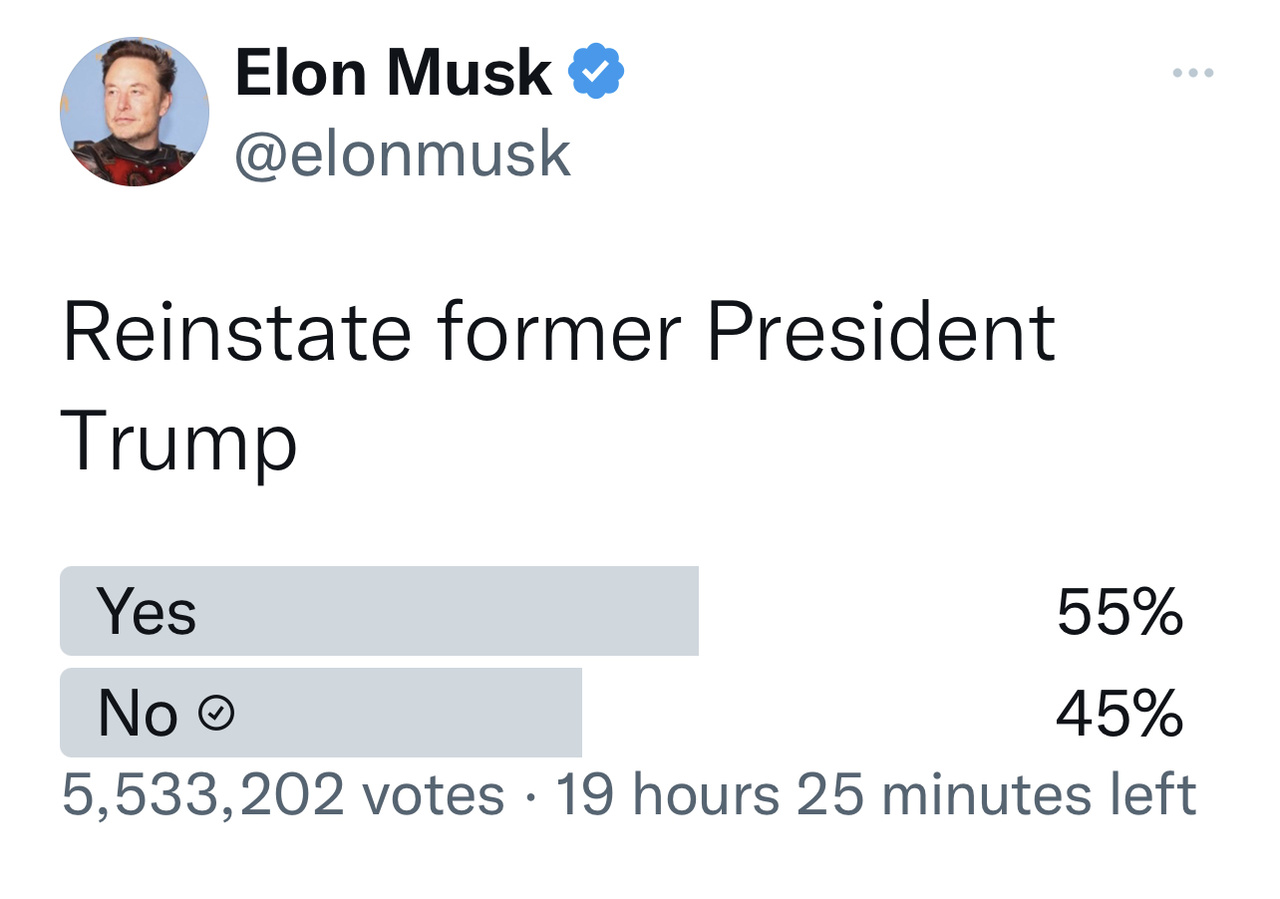
Task: Click the checkmark icon beside No
Action: click(x=217, y=713)
